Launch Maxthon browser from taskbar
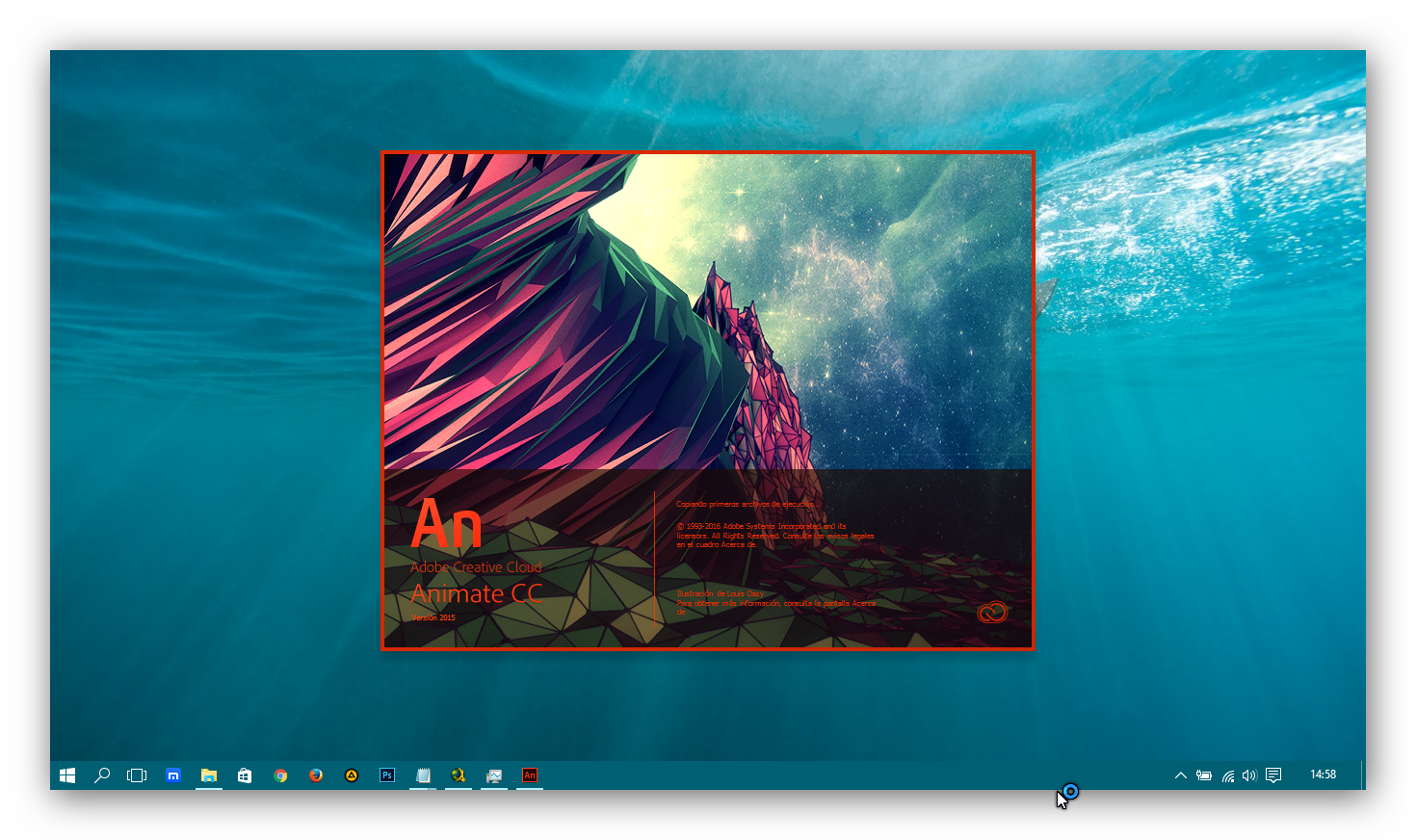 (x=173, y=775)
